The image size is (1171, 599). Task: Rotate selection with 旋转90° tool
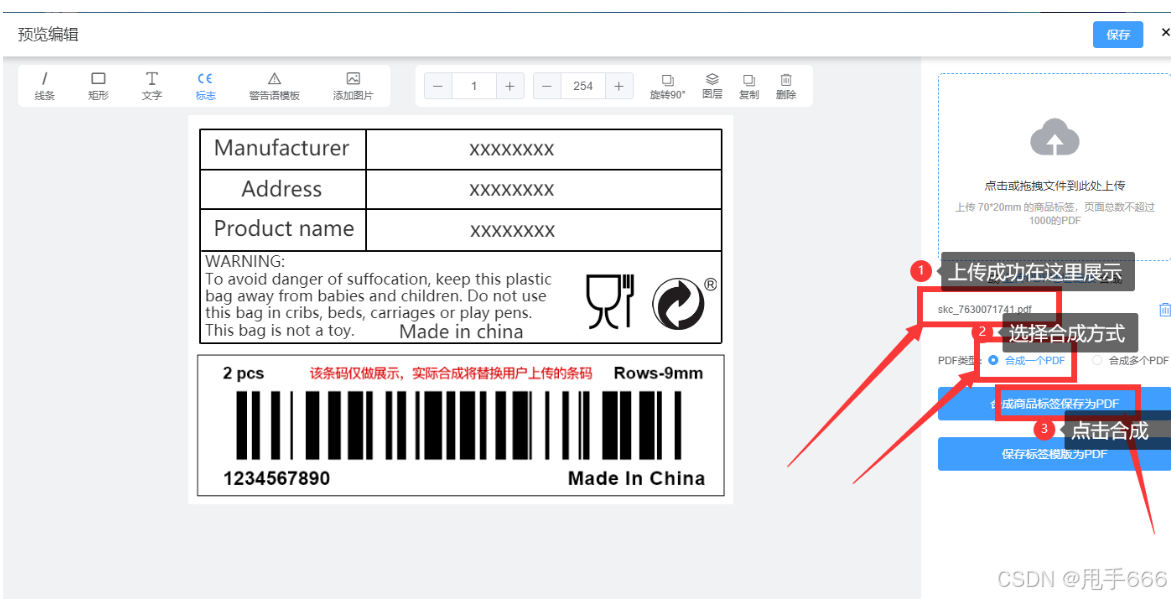click(668, 86)
